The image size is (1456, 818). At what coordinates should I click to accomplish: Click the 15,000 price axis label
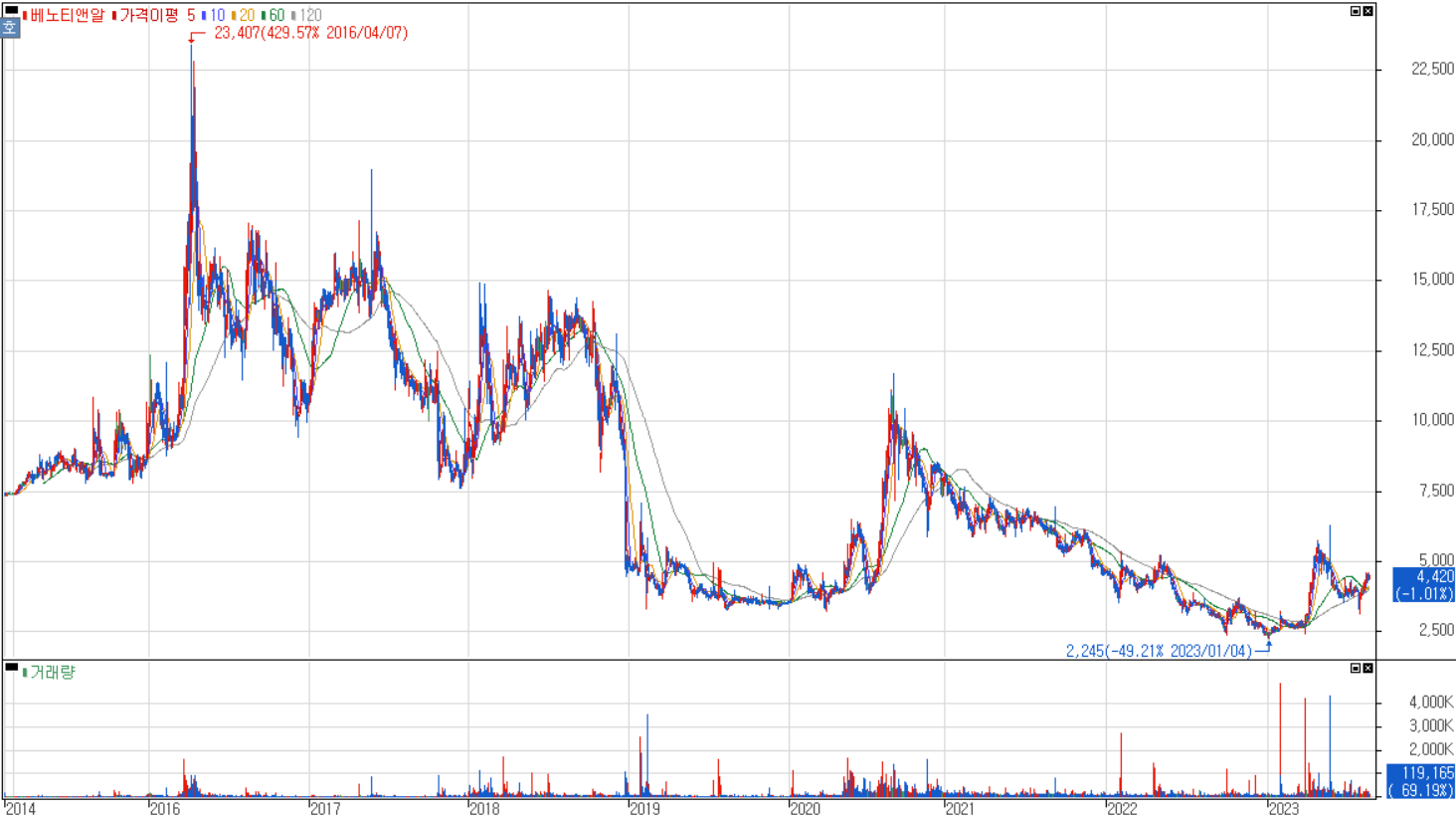coord(1432,280)
